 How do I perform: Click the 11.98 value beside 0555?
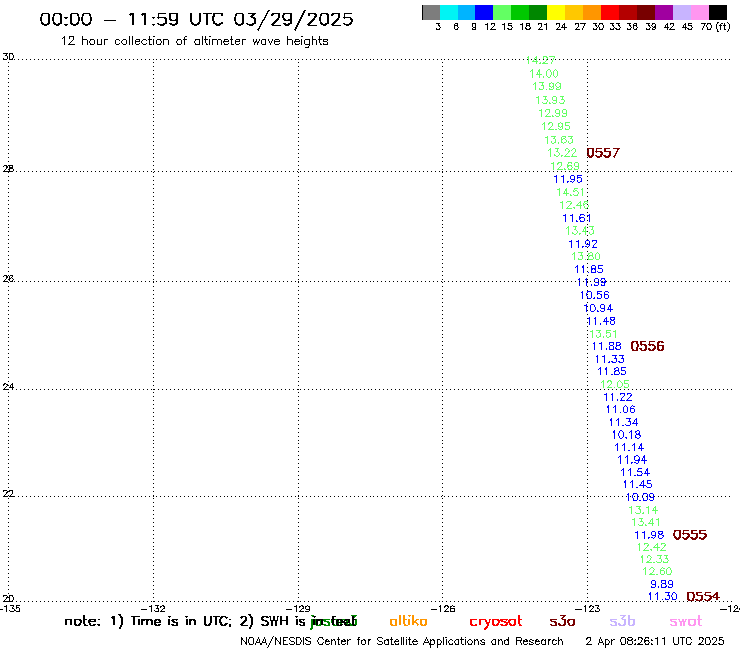pyautogui.click(x=649, y=535)
